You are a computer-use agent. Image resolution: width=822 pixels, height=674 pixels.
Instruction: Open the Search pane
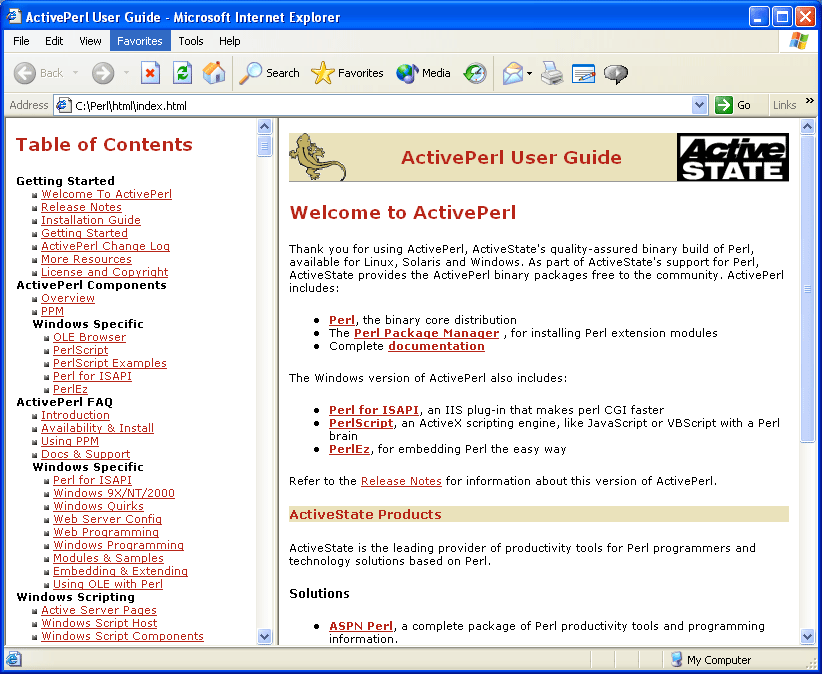[269, 73]
